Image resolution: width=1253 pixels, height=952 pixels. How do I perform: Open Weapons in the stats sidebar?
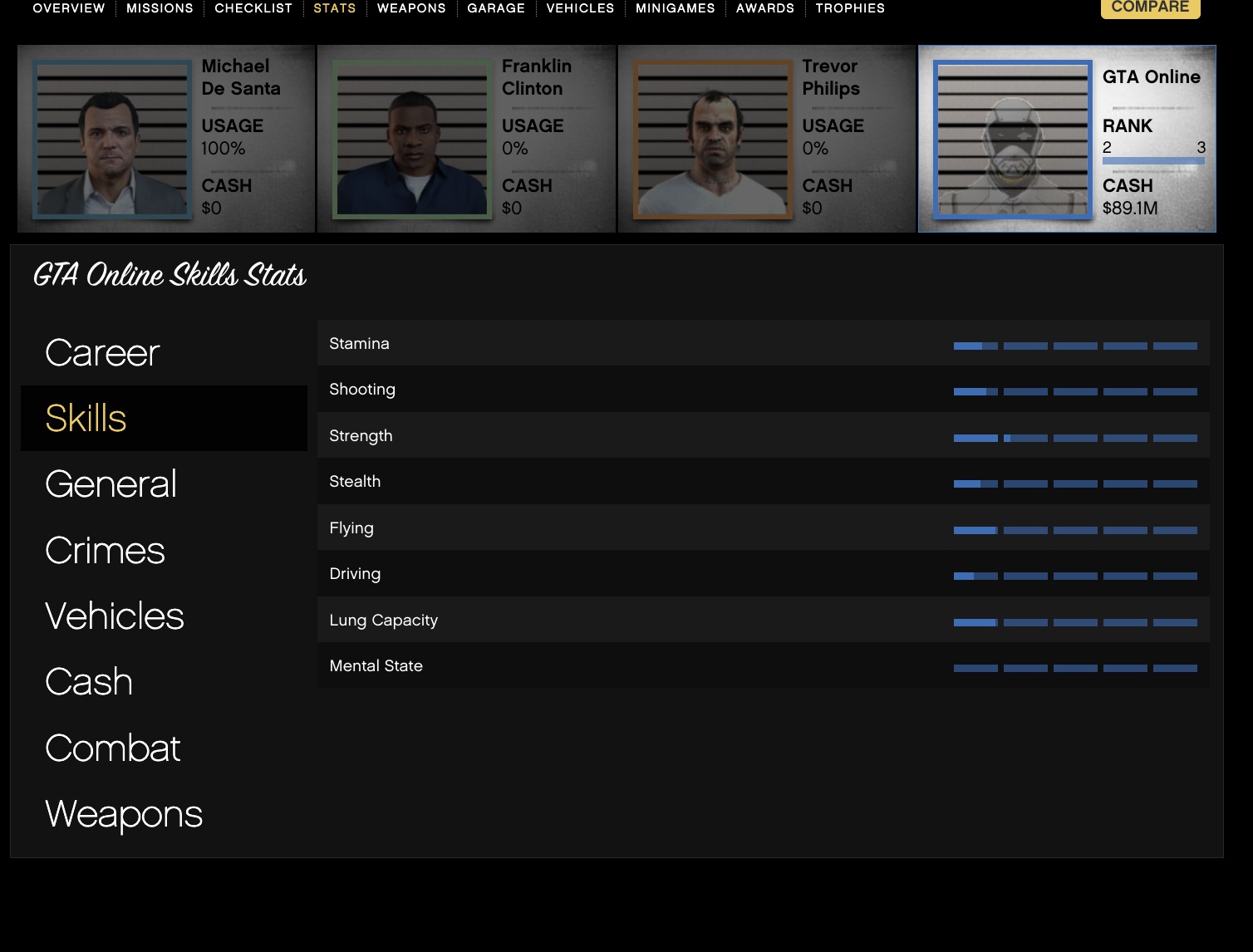pos(164,813)
